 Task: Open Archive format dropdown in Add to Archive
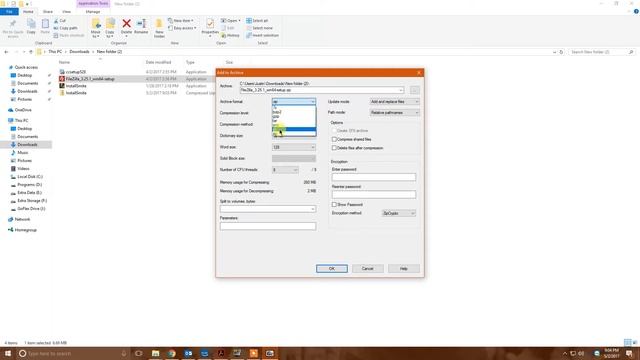294,102
